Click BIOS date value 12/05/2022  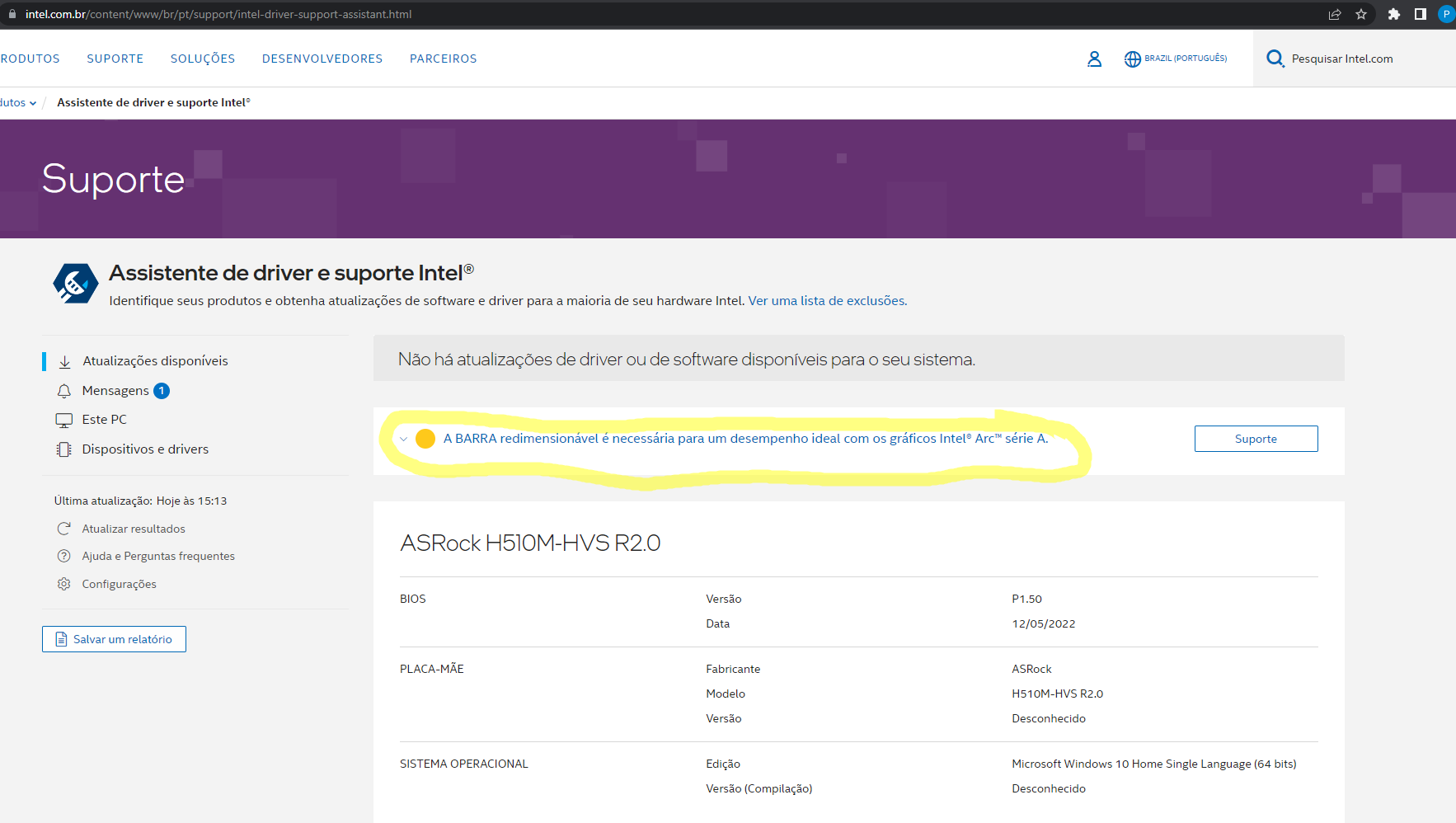(1044, 624)
